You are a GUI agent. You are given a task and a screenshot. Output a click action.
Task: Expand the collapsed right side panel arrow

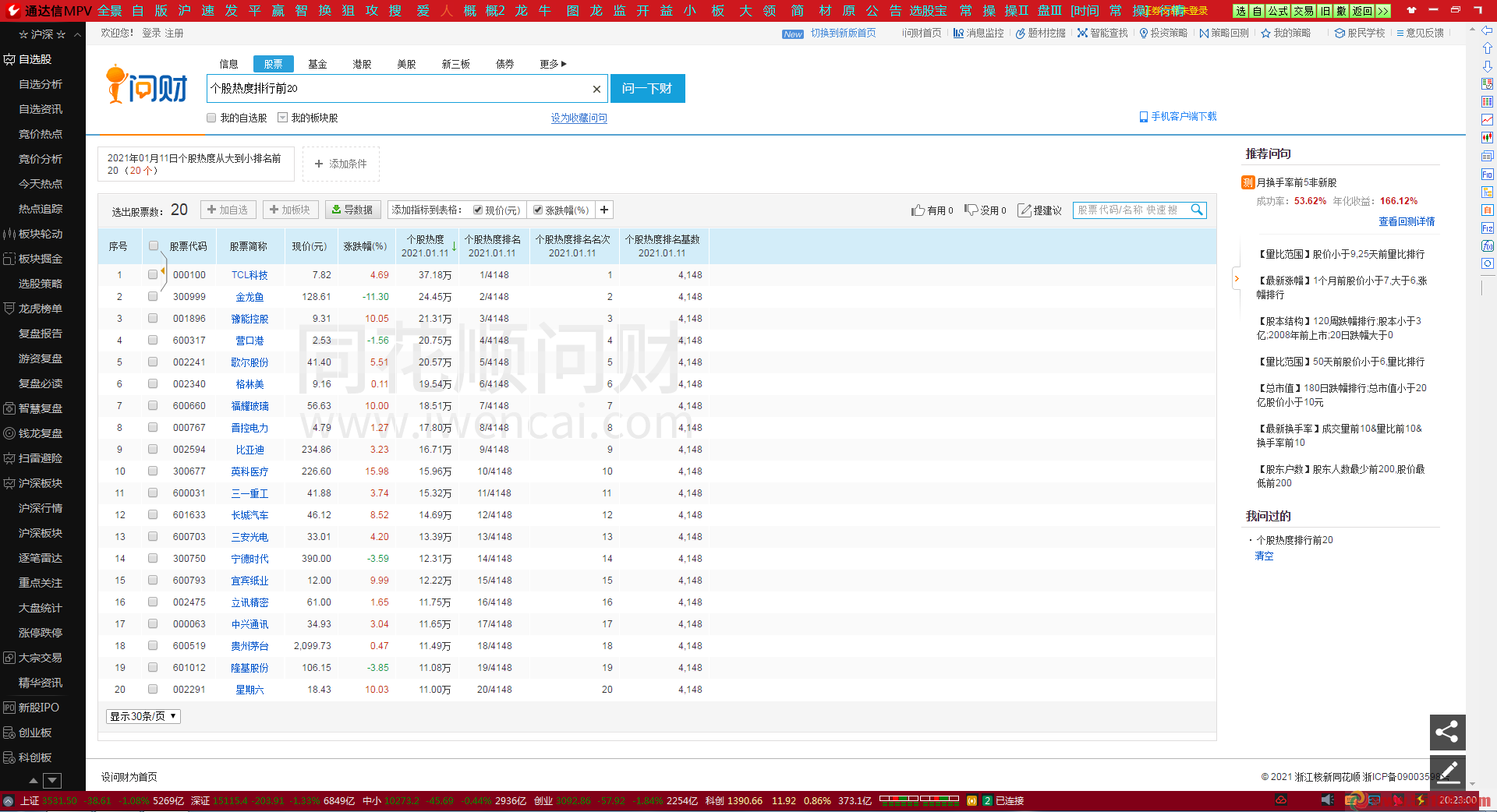click(x=1237, y=279)
